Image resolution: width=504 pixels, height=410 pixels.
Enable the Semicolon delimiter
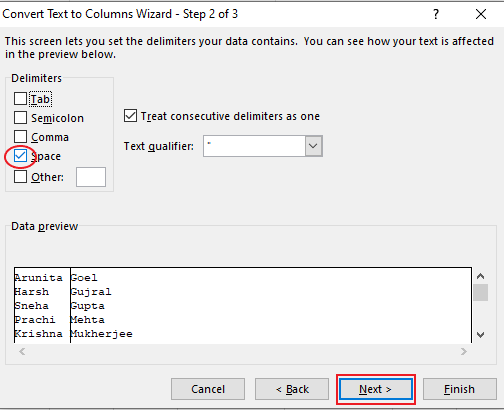point(21,118)
